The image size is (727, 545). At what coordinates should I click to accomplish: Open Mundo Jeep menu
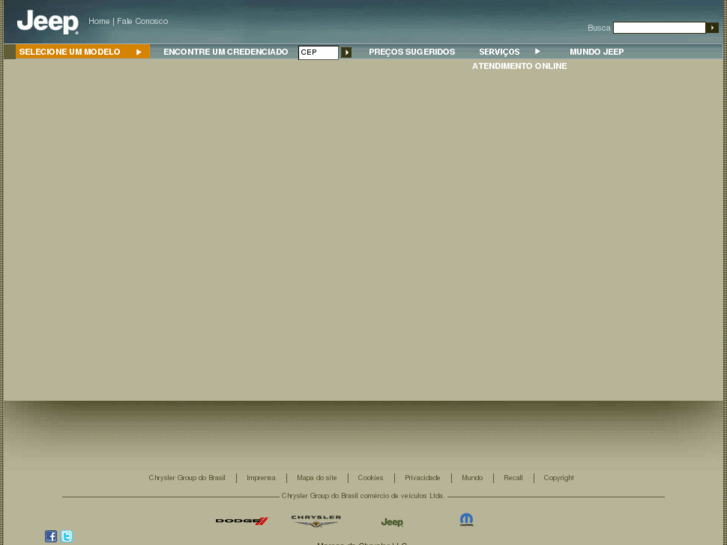[x=596, y=52]
